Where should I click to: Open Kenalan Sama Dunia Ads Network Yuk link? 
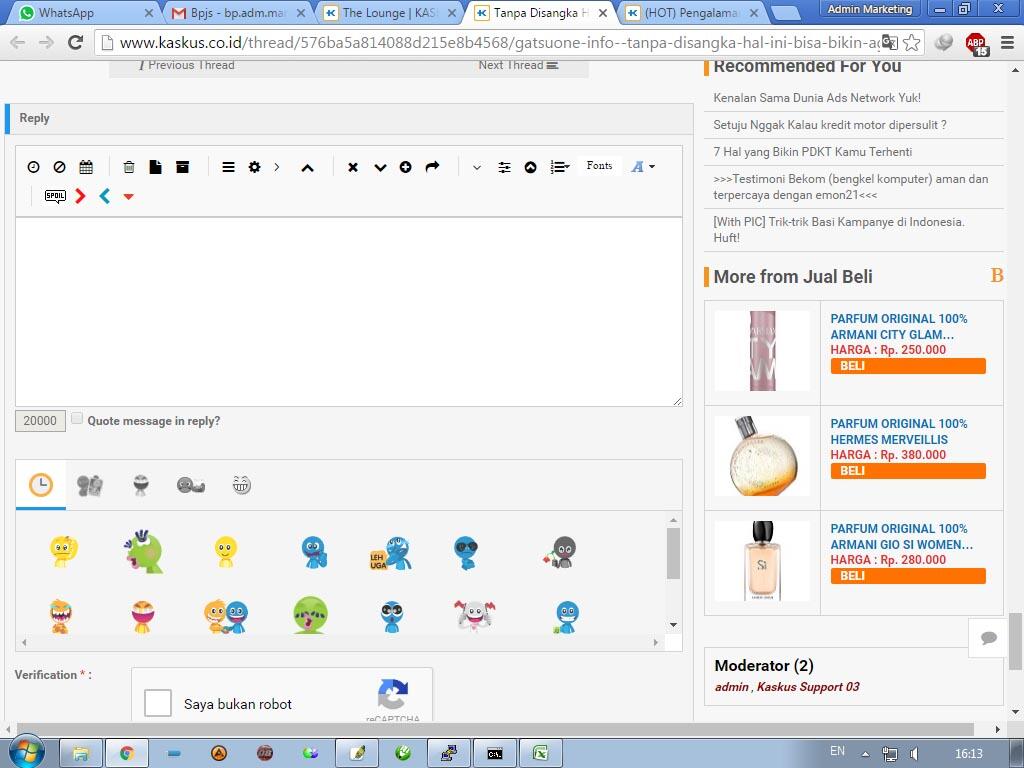[x=817, y=98]
